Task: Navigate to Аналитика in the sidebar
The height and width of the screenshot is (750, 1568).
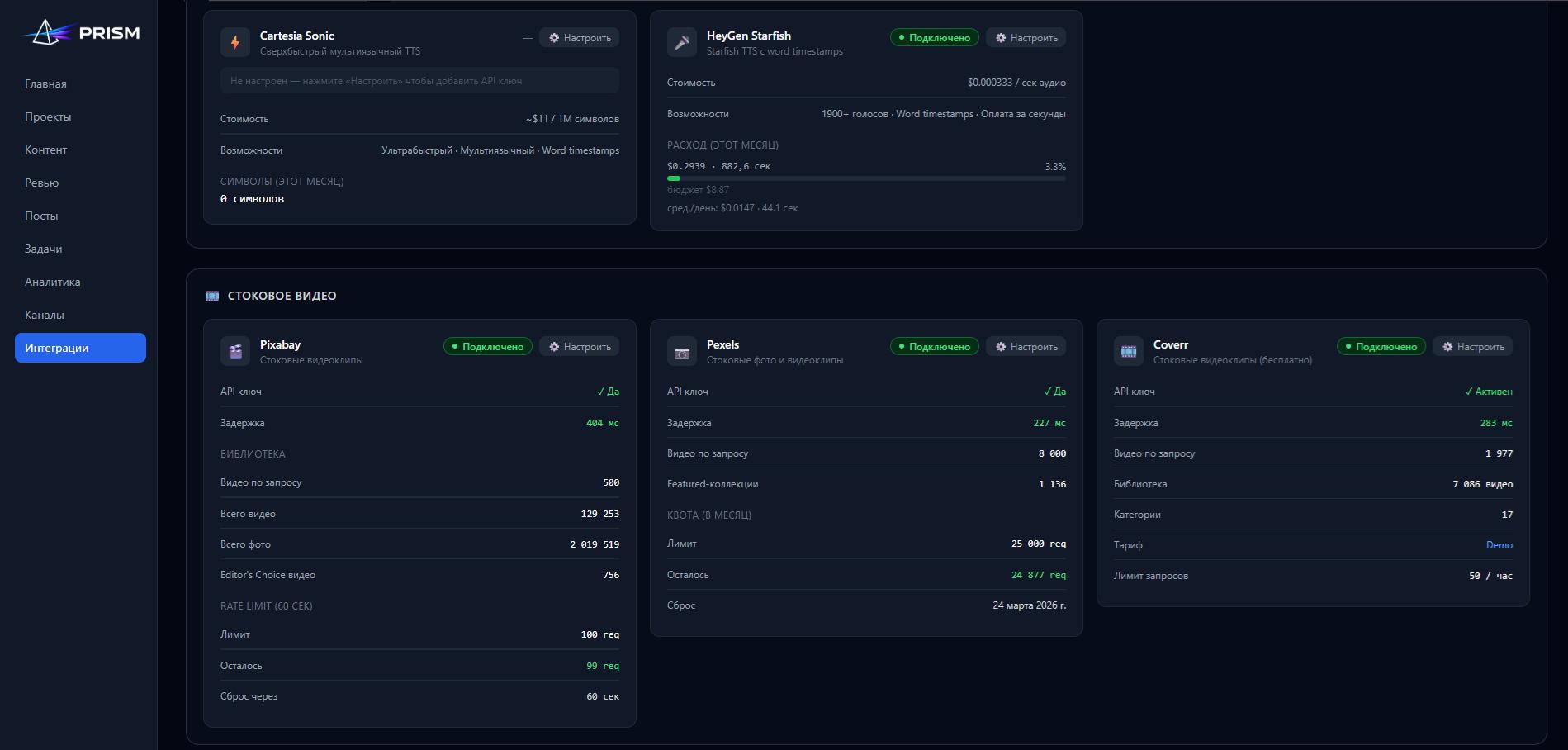Action: 53,282
